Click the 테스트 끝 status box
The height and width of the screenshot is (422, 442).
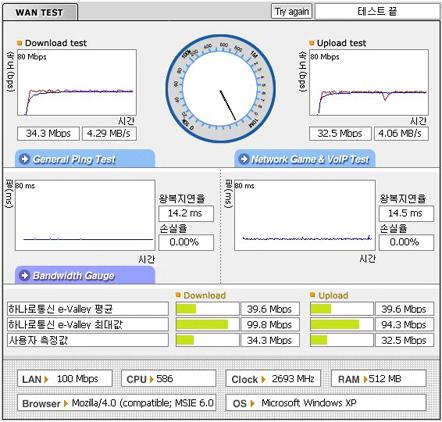377,12
